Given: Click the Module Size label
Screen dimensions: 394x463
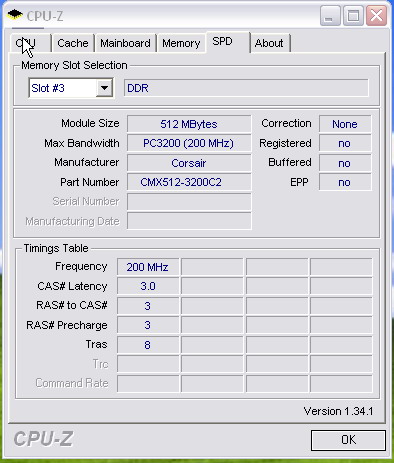Looking at the screenshot, I should click(90, 123).
